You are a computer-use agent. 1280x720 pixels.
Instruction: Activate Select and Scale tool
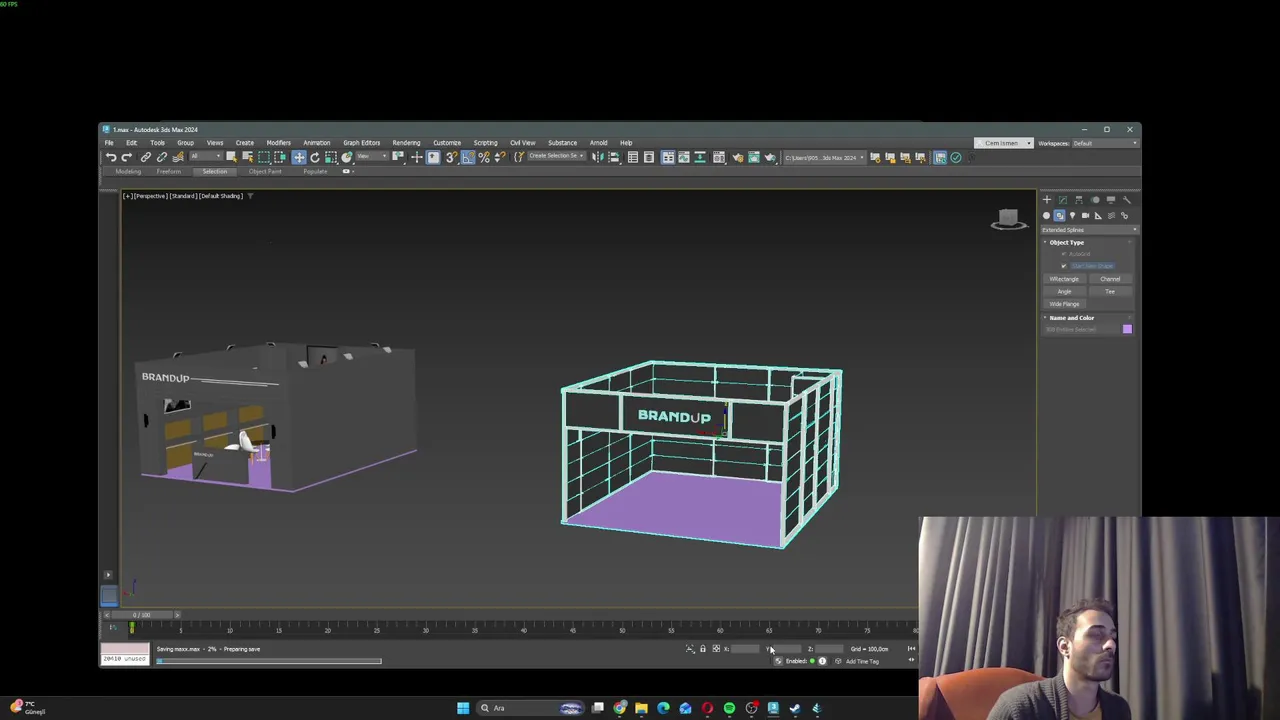point(330,157)
